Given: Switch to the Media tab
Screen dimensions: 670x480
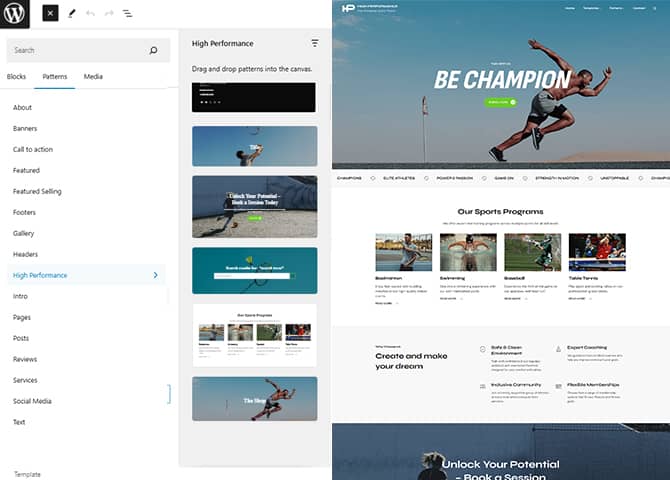Looking at the screenshot, I should [x=93, y=77].
